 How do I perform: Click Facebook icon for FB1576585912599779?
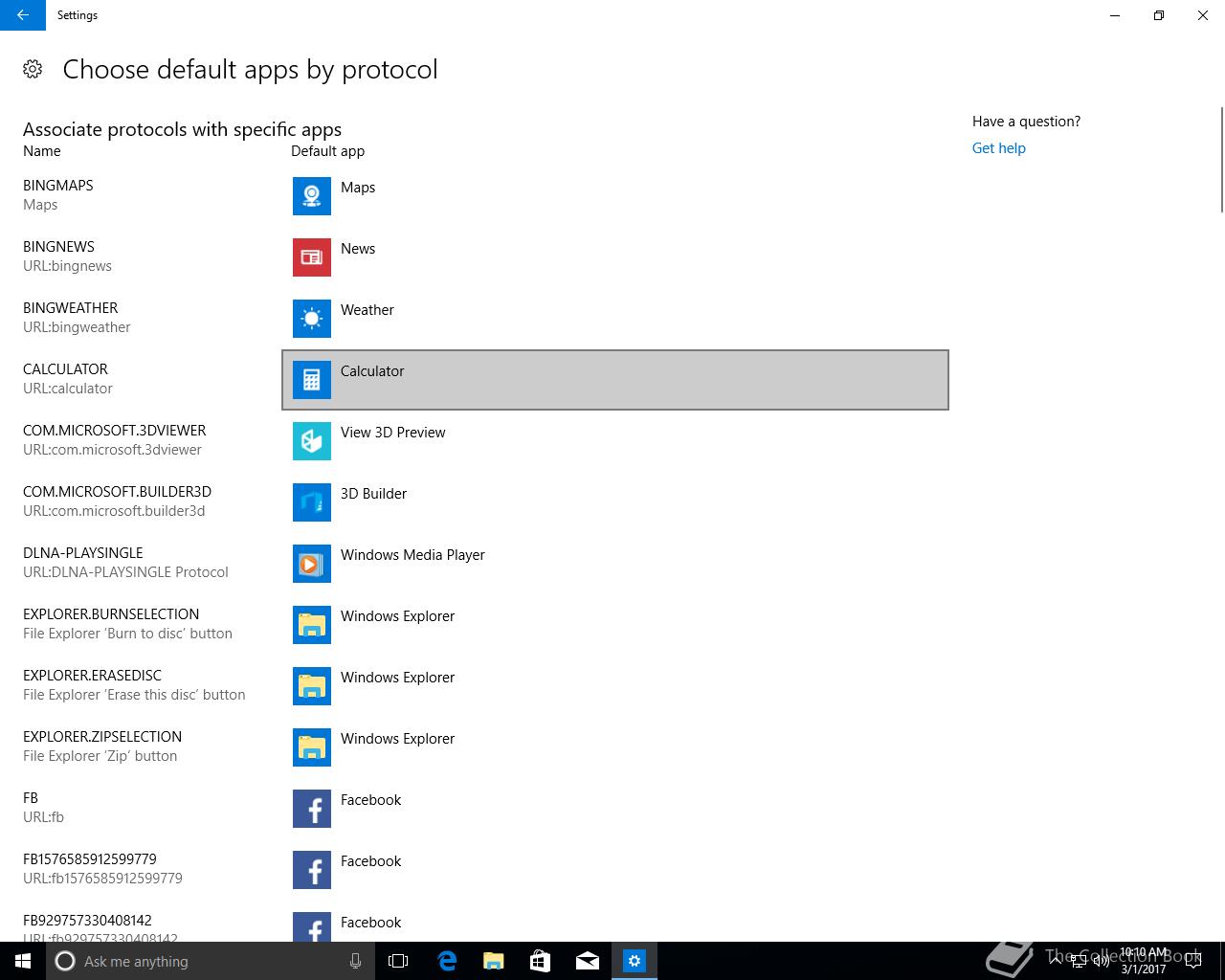click(312, 870)
